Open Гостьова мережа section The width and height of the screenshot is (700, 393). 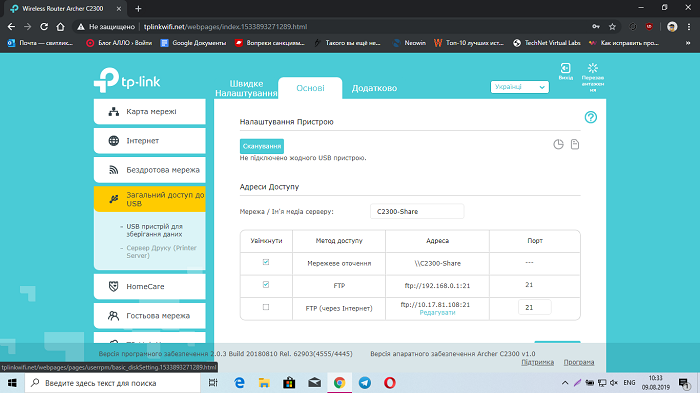coord(150,316)
